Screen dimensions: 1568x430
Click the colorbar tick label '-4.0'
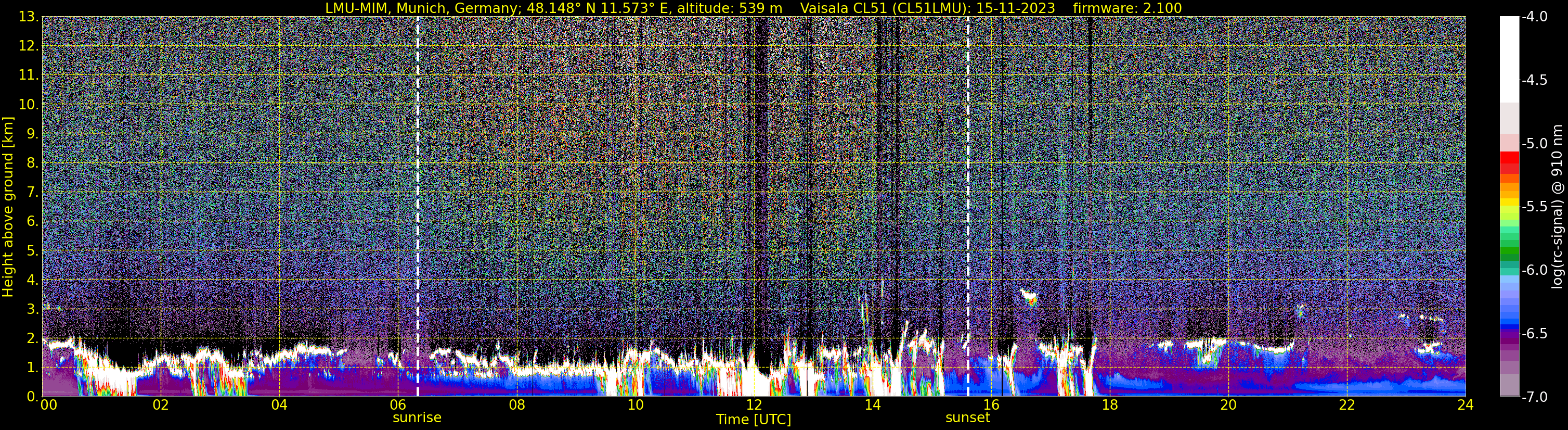tap(1535, 17)
